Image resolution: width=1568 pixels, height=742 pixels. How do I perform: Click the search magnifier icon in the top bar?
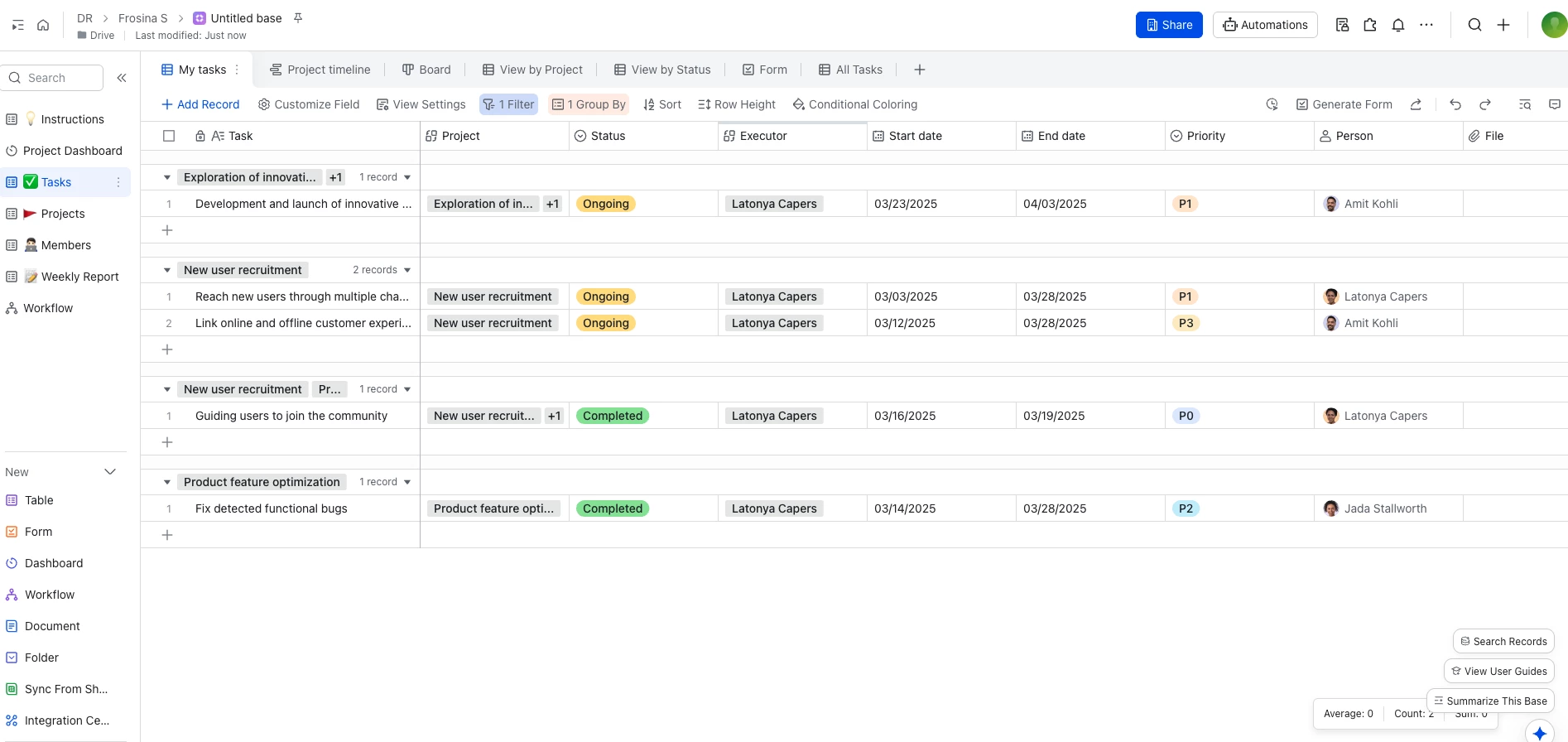pos(1474,25)
